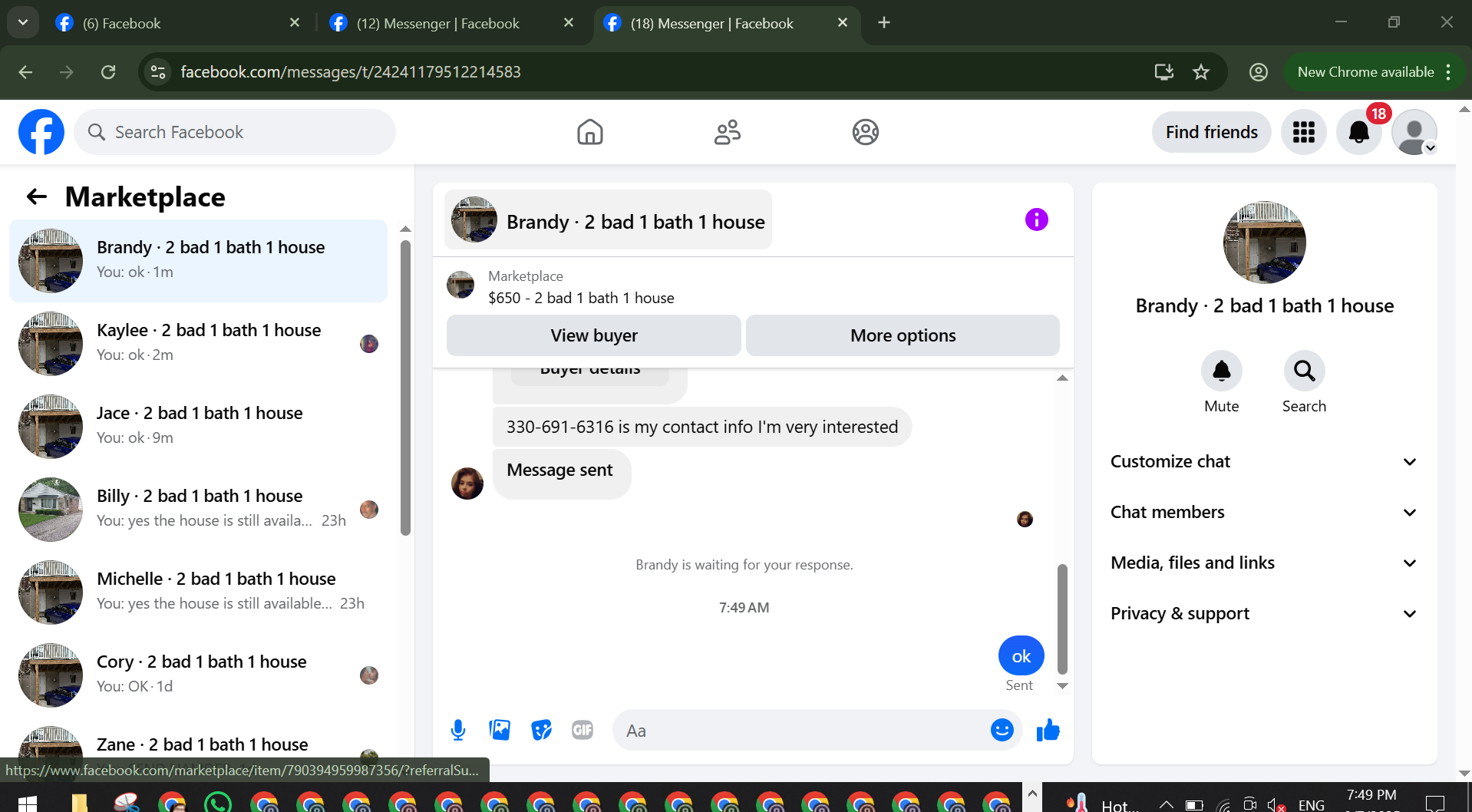Open Kaylee's conversation
Image resolution: width=1472 pixels, height=812 pixels.
click(x=198, y=344)
